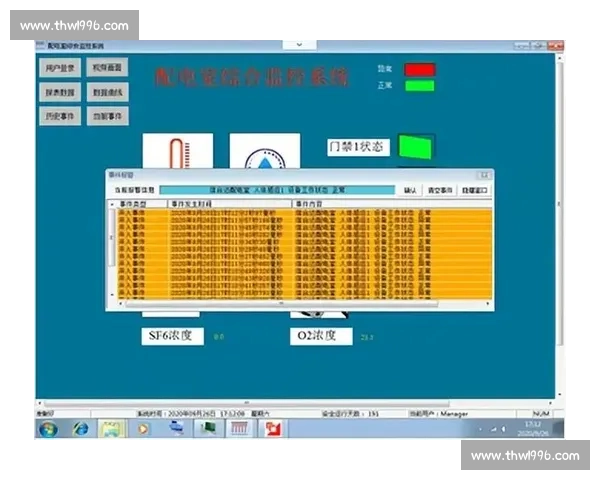Click the 当前用户 Manager status entry

coord(439,414)
